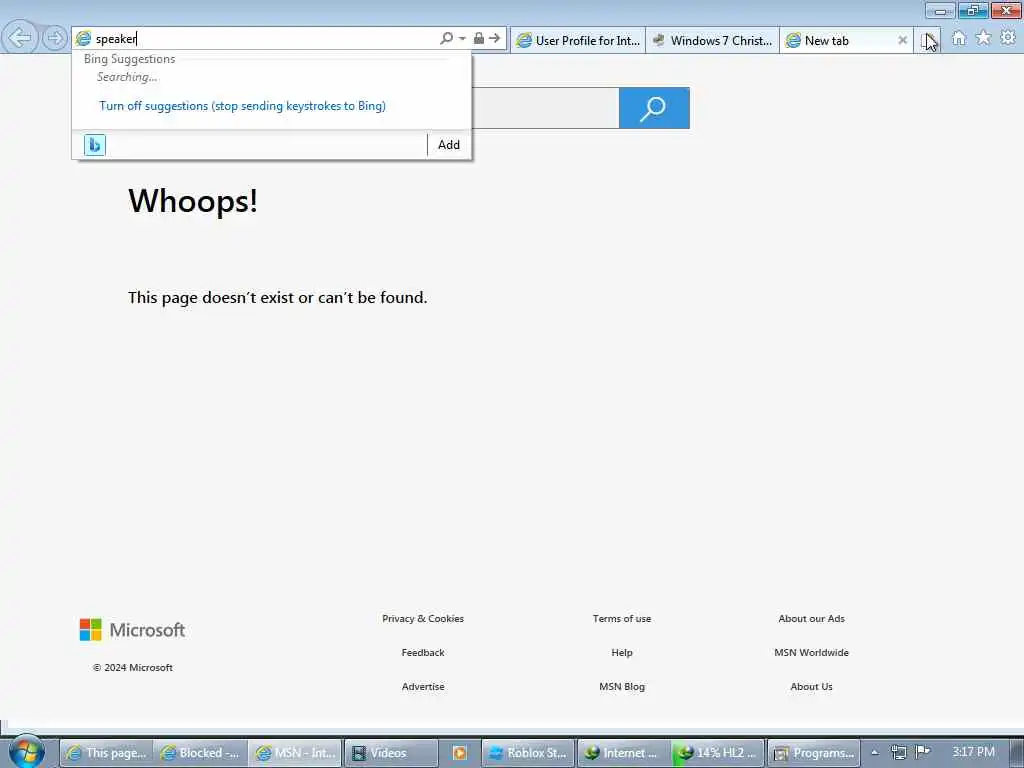This screenshot has width=1024, height=768.
Task: Switch to Blocked taskbar window
Action: (x=200, y=753)
